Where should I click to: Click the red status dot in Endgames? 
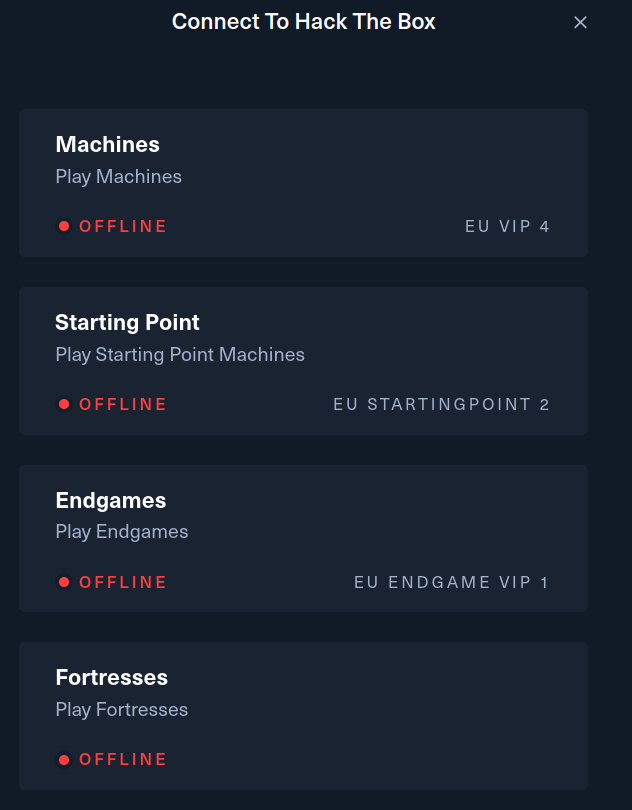(64, 582)
